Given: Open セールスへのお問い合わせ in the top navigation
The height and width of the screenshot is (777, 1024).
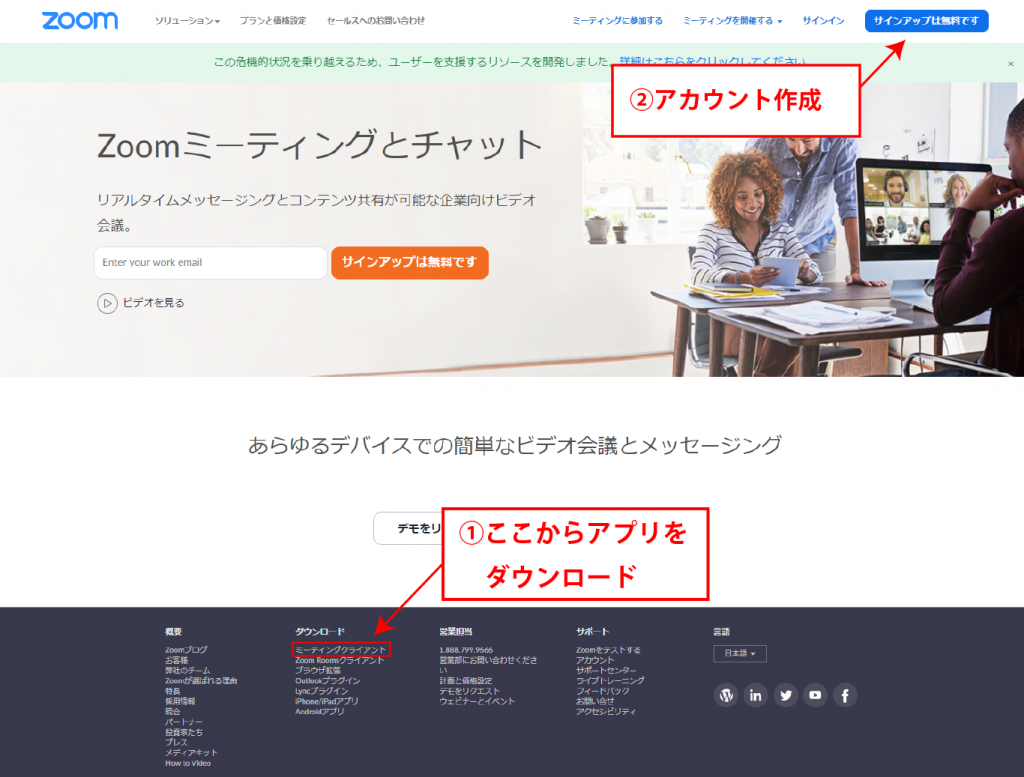Looking at the screenshot, I should [x=376, y=21].
